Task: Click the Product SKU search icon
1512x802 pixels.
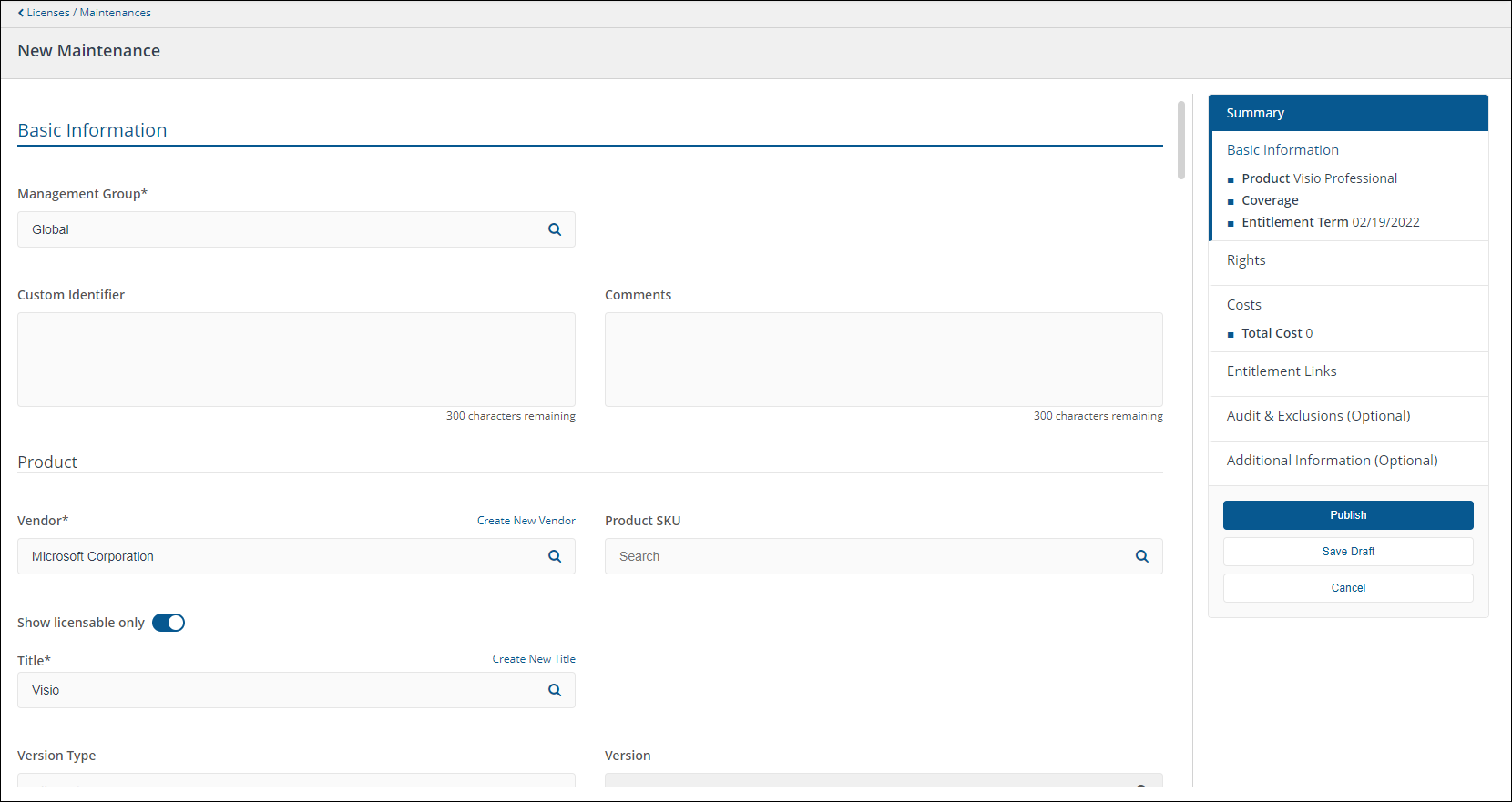Action: pos(1141,556)
